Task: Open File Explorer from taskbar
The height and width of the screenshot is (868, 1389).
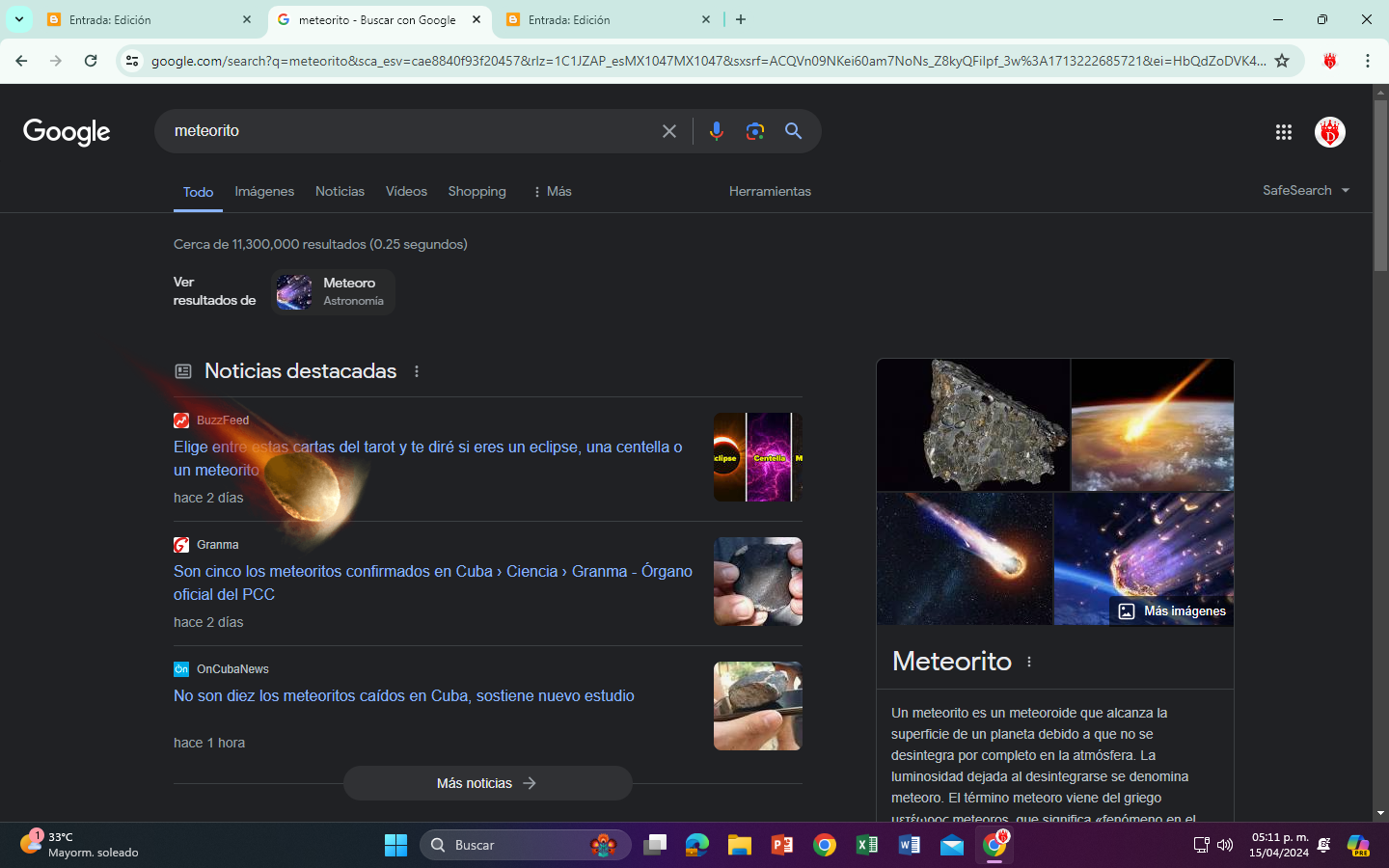Action: click(740, 845)
